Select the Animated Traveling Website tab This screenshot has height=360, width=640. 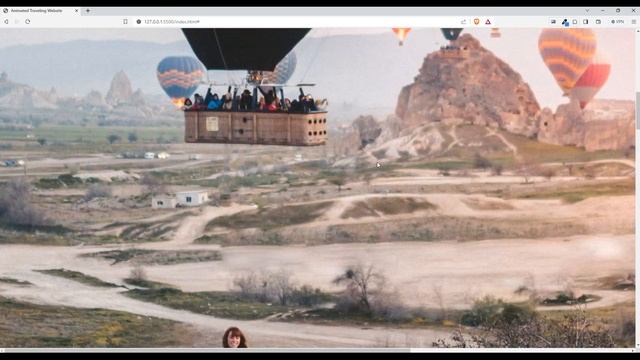pyautogui.click(x=40, y=11)
